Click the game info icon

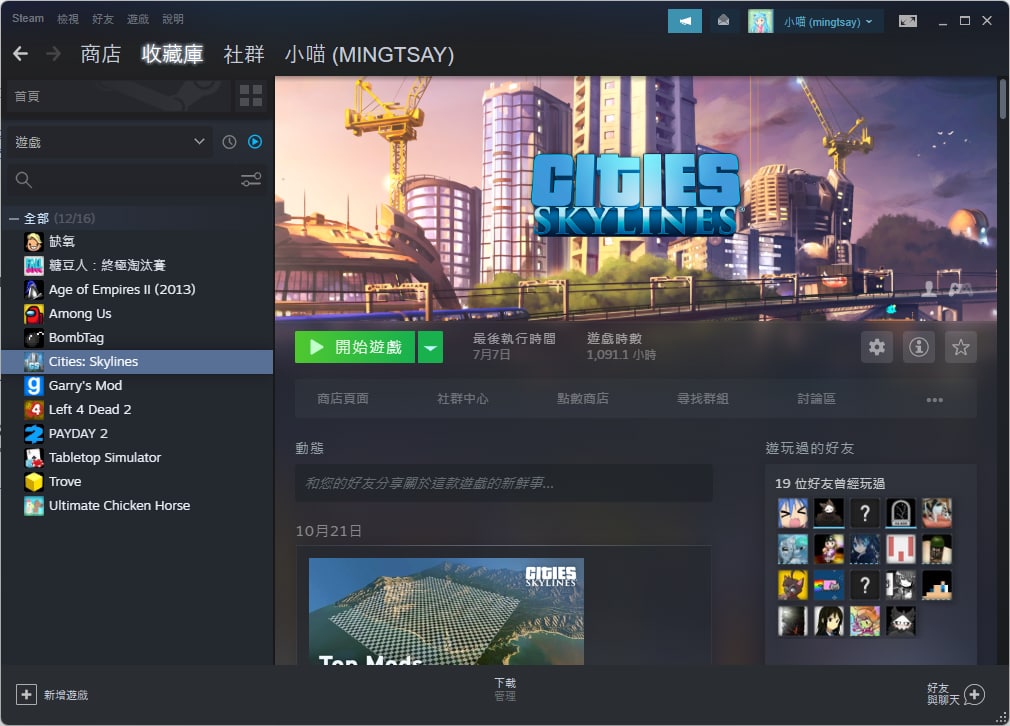(x=919, y=347)
